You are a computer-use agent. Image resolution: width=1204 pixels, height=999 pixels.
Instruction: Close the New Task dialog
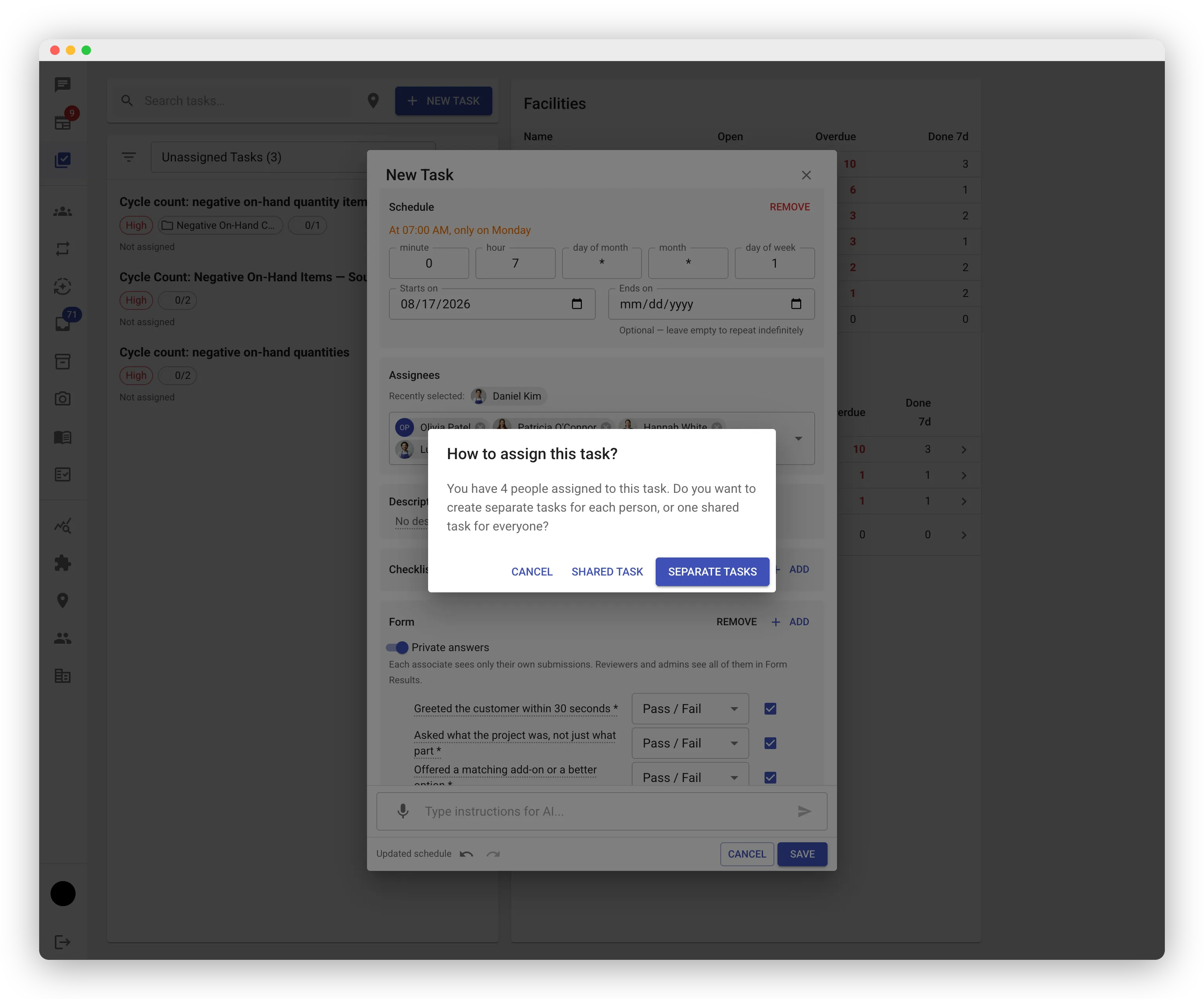(806, 176)
